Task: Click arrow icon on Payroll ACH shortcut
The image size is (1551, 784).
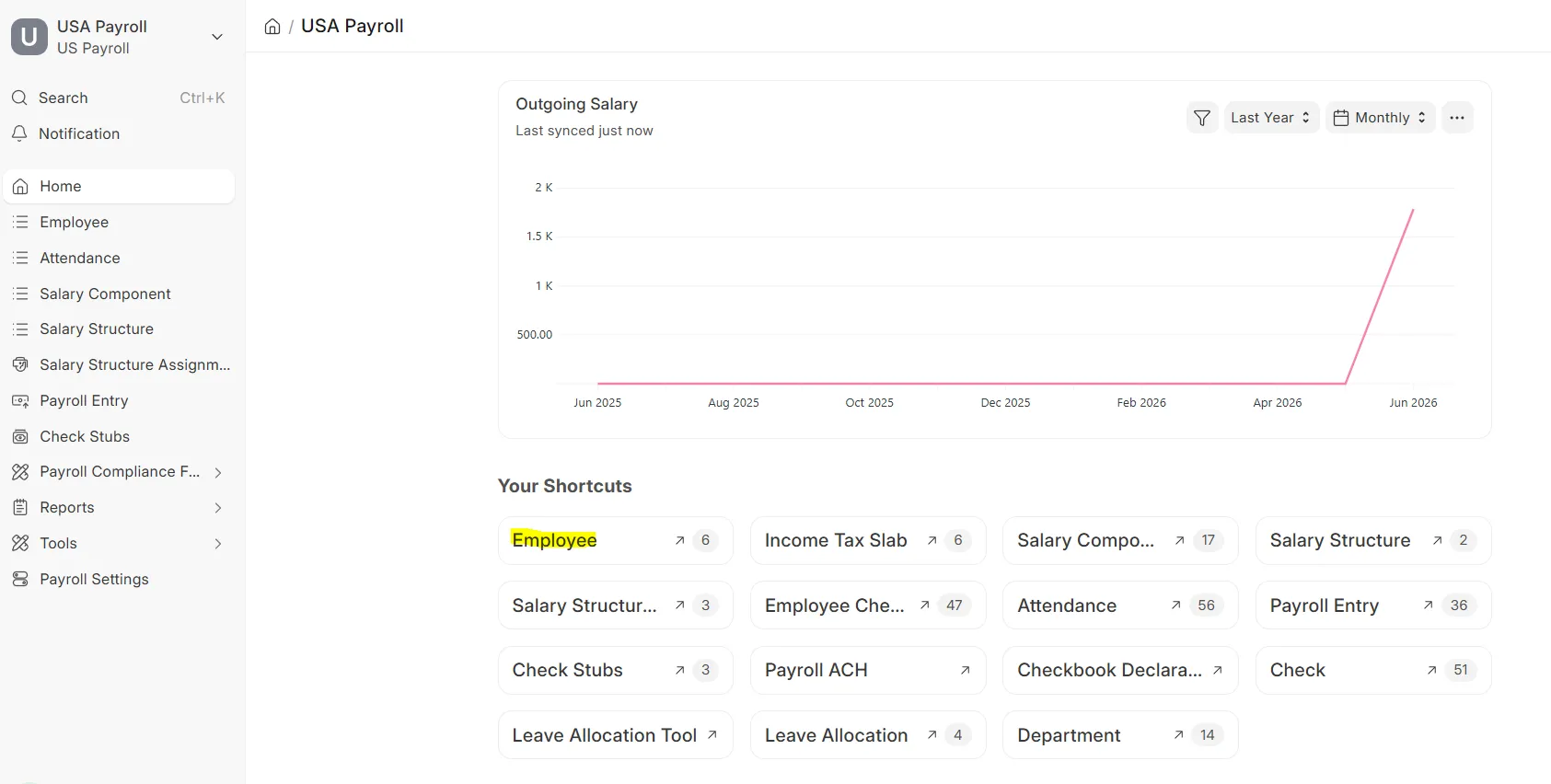Action: tap(965, 670)
